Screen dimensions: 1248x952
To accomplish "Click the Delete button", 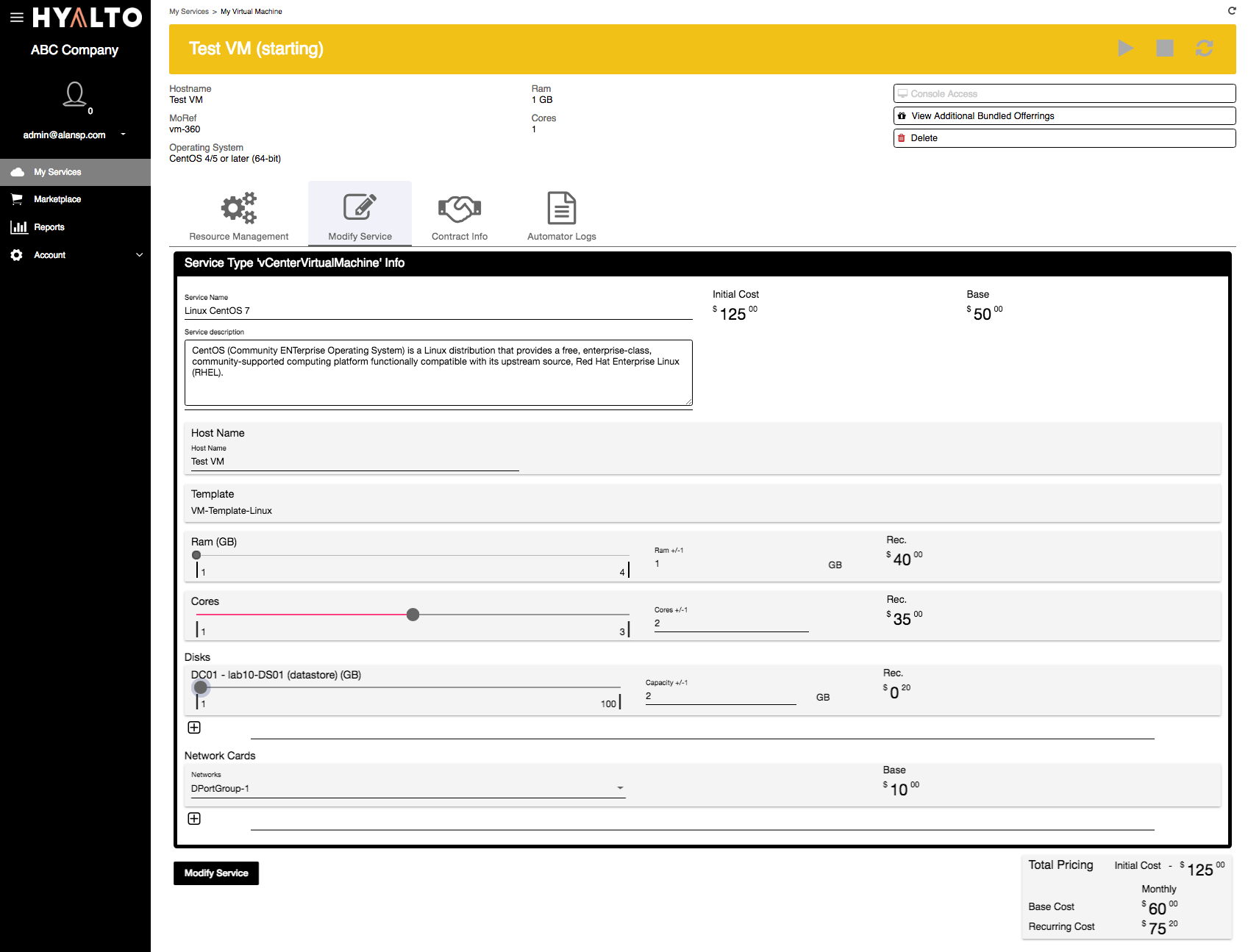I will (1064, 138).
